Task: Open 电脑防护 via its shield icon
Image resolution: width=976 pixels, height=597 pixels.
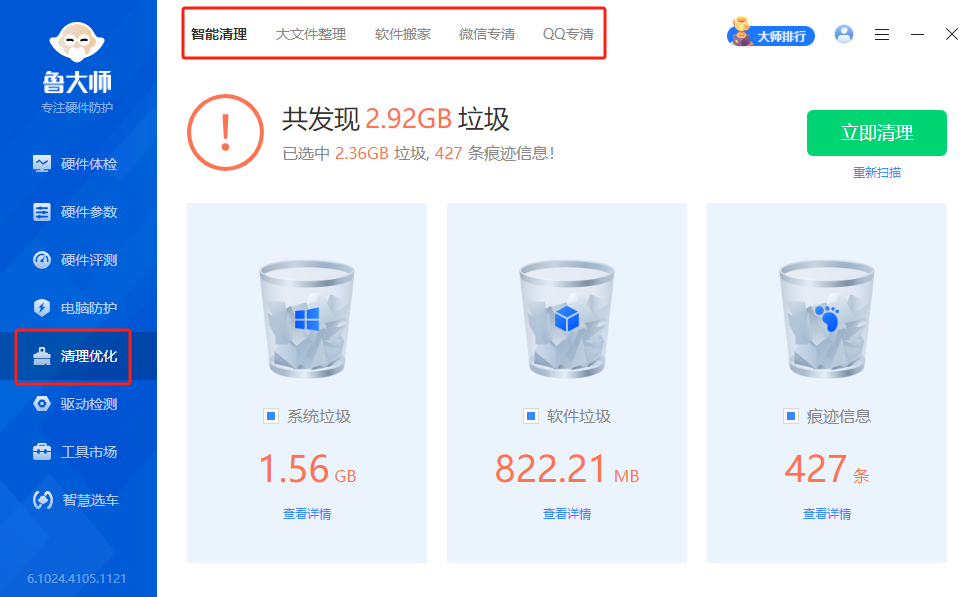Action: 42,308
